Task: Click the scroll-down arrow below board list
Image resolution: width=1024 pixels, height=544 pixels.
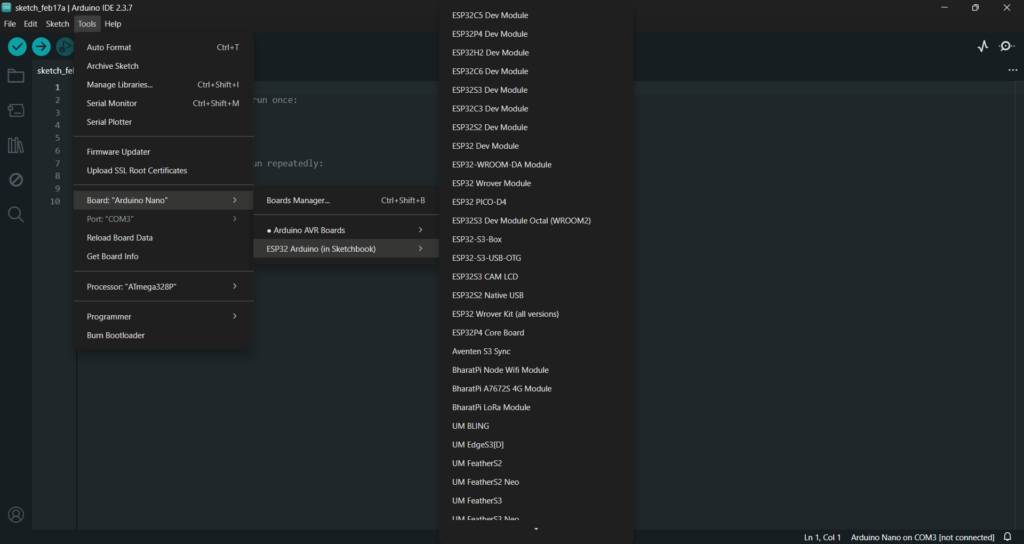Action: [536, 528]
